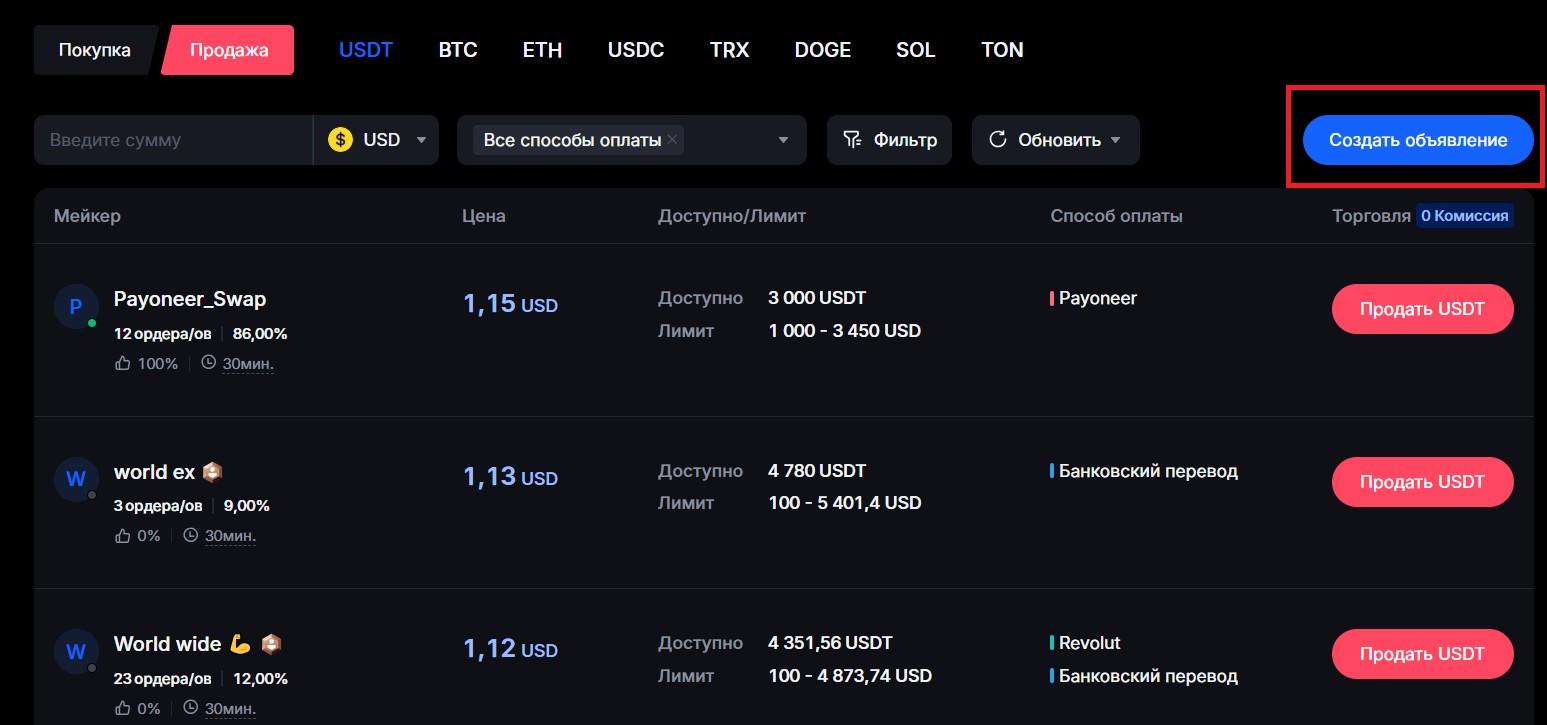Click the Revolut payment method label
Image resolution: width=1547 pixels, height=725 pixels.
tap(1089, 643)
